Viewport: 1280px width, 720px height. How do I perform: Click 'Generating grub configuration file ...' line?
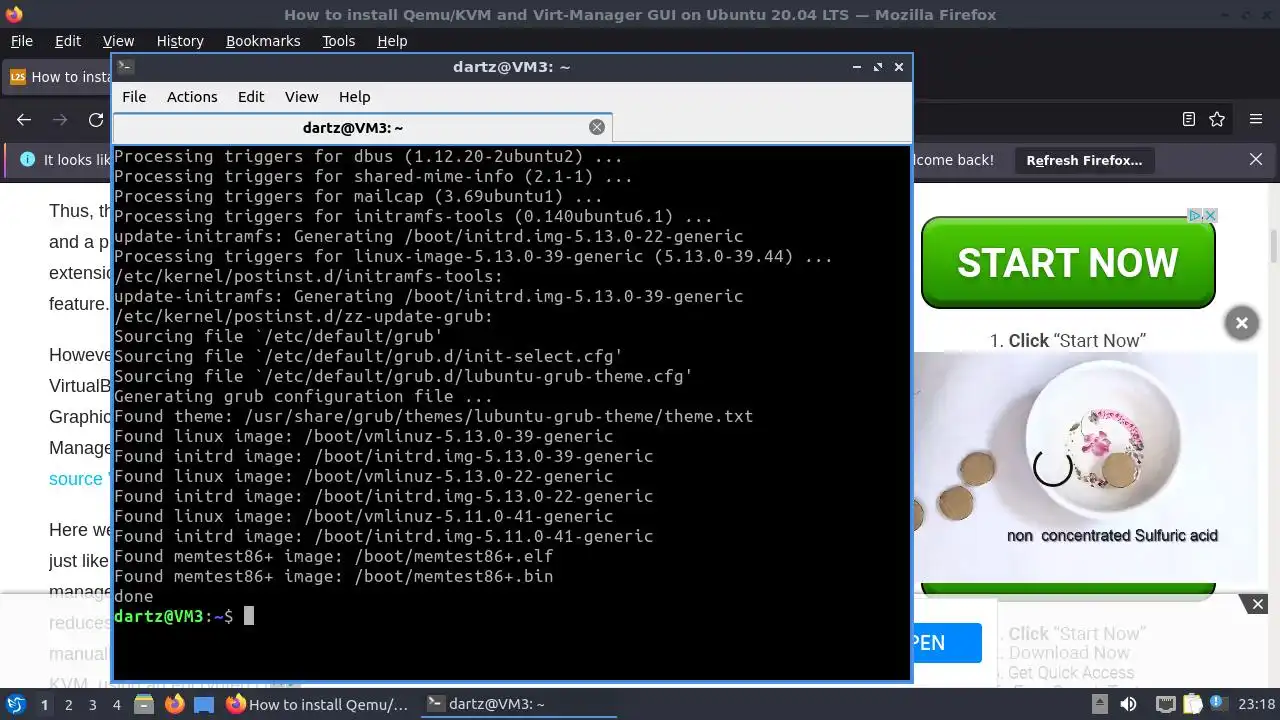click(304, 396)
